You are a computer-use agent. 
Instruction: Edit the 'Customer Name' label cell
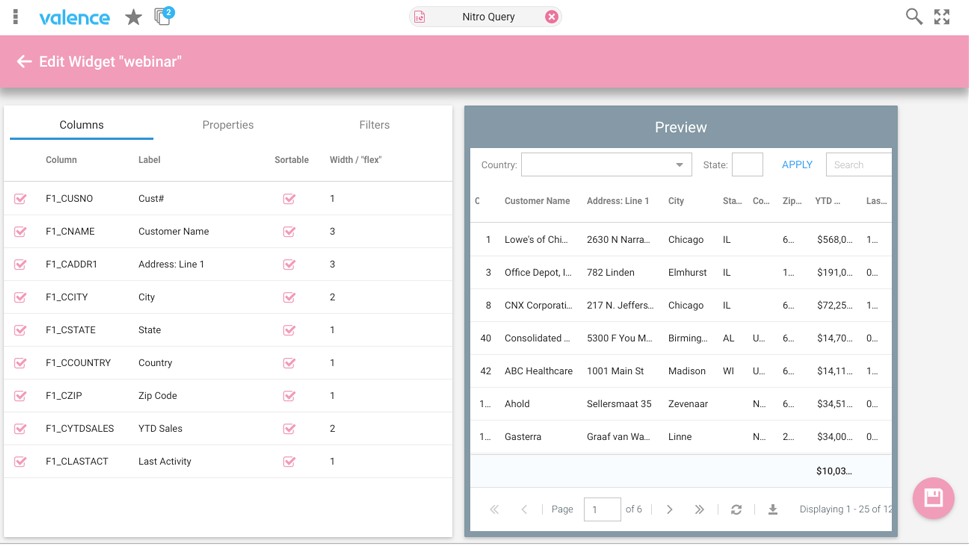[x=174, y=231]
